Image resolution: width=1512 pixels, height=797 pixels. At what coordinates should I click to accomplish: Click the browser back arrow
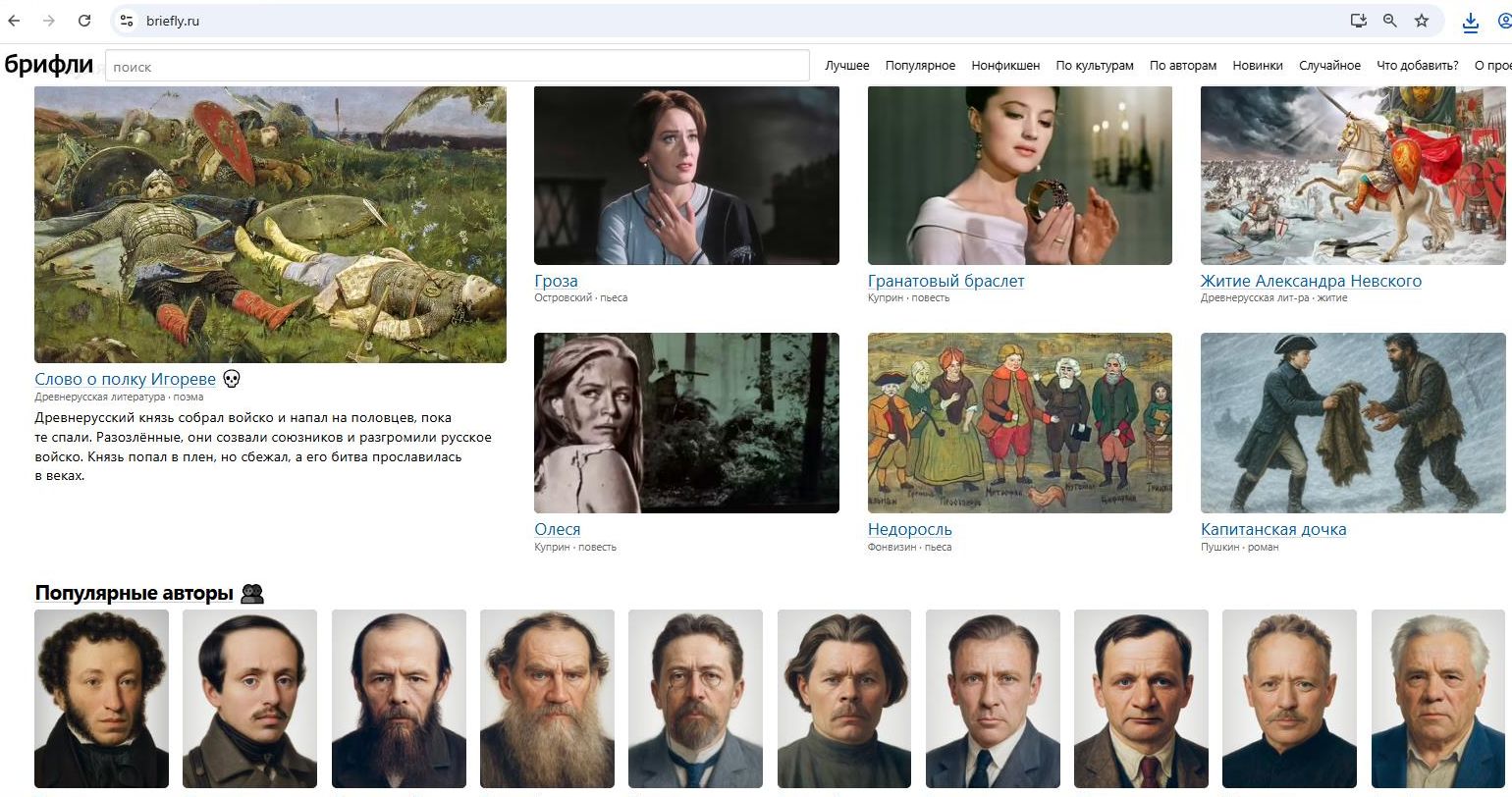[14, 21]
